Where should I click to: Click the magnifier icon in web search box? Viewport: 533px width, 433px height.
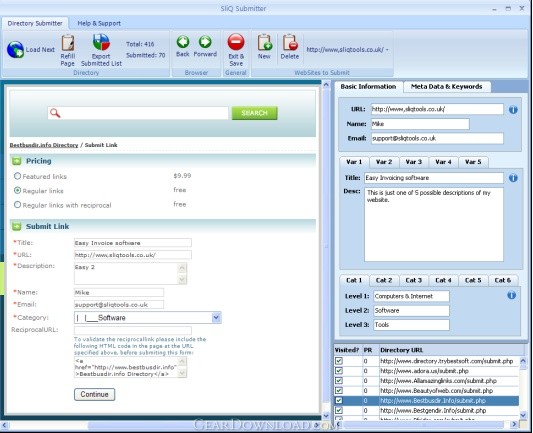pyautogui.click(x=55, y=113)
